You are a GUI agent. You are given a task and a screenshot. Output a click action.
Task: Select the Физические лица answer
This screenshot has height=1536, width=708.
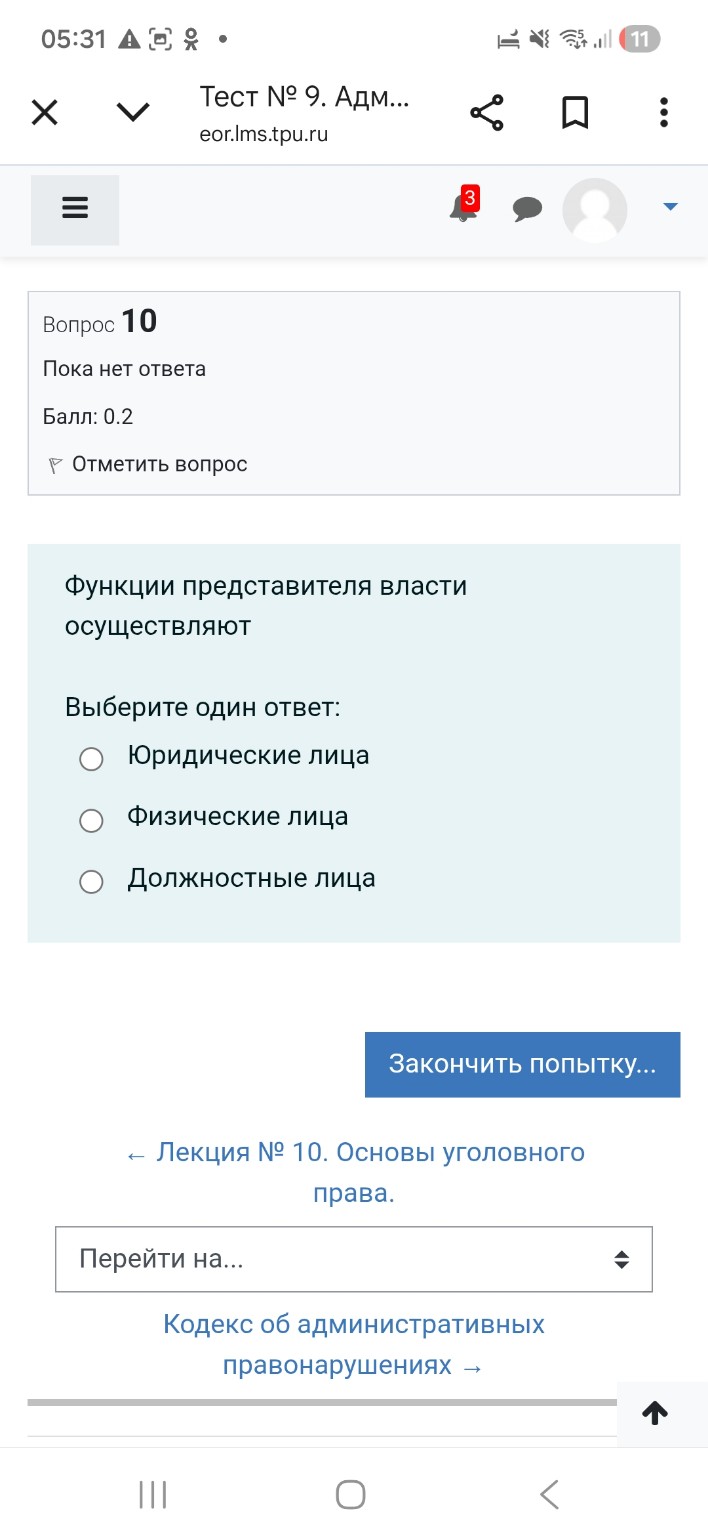click(x=91, y=820)
